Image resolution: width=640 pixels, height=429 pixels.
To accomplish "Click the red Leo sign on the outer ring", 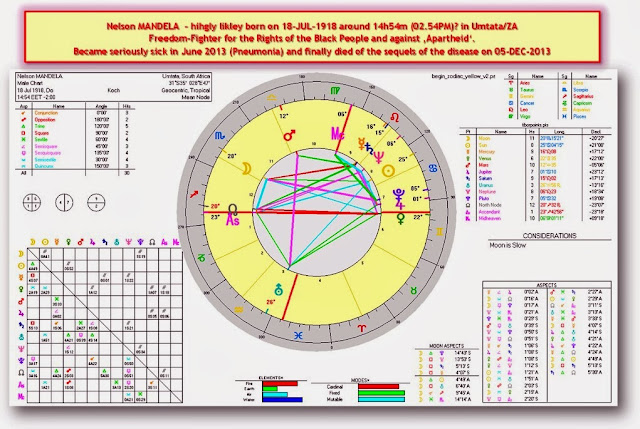I will [x=395, y=118].
